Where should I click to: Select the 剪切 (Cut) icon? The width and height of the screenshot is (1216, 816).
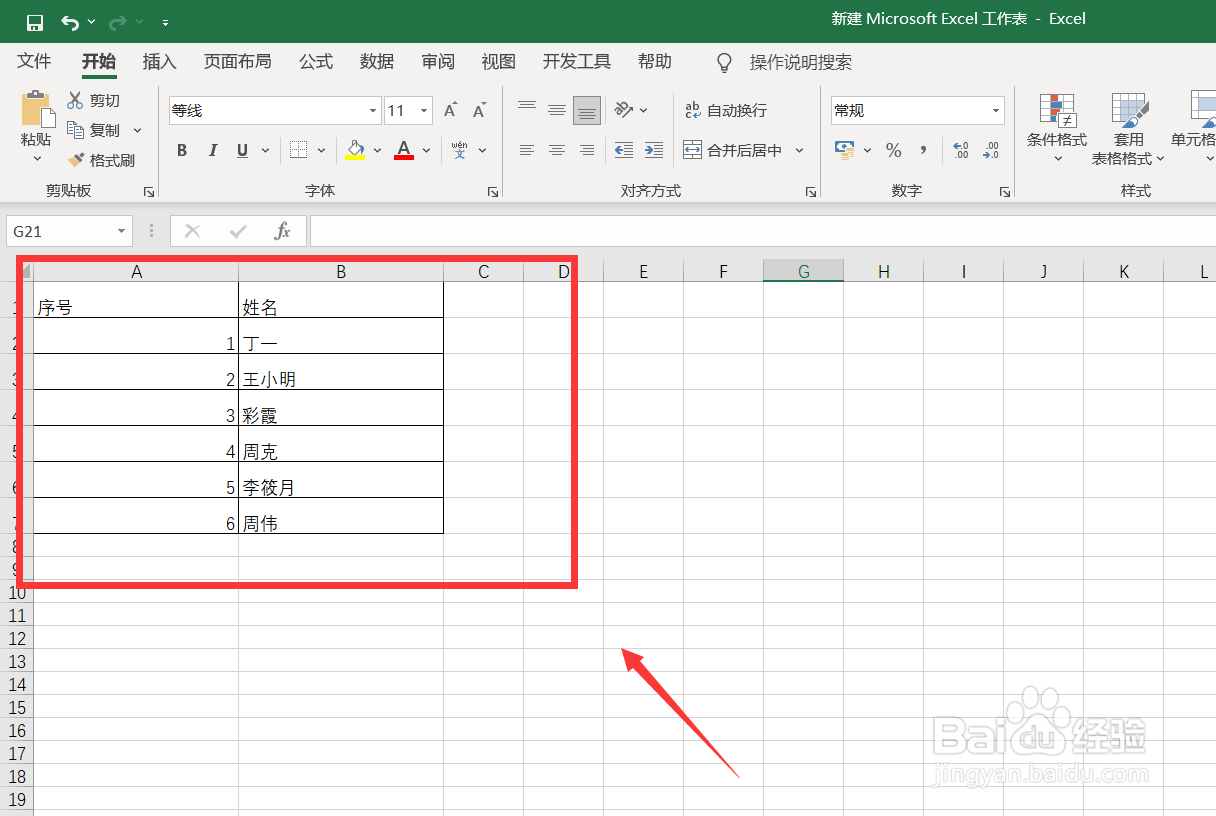(93, 100)
